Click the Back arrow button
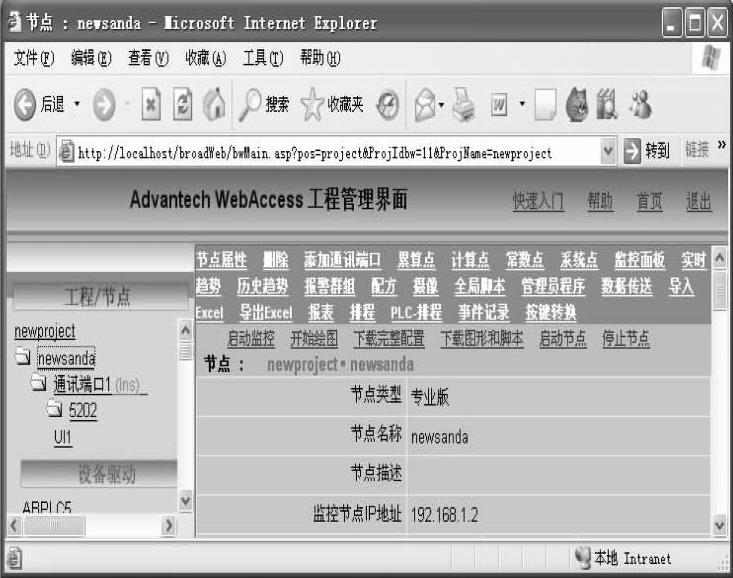Screen dimensions: 733x578 click(x=25, y=105)
